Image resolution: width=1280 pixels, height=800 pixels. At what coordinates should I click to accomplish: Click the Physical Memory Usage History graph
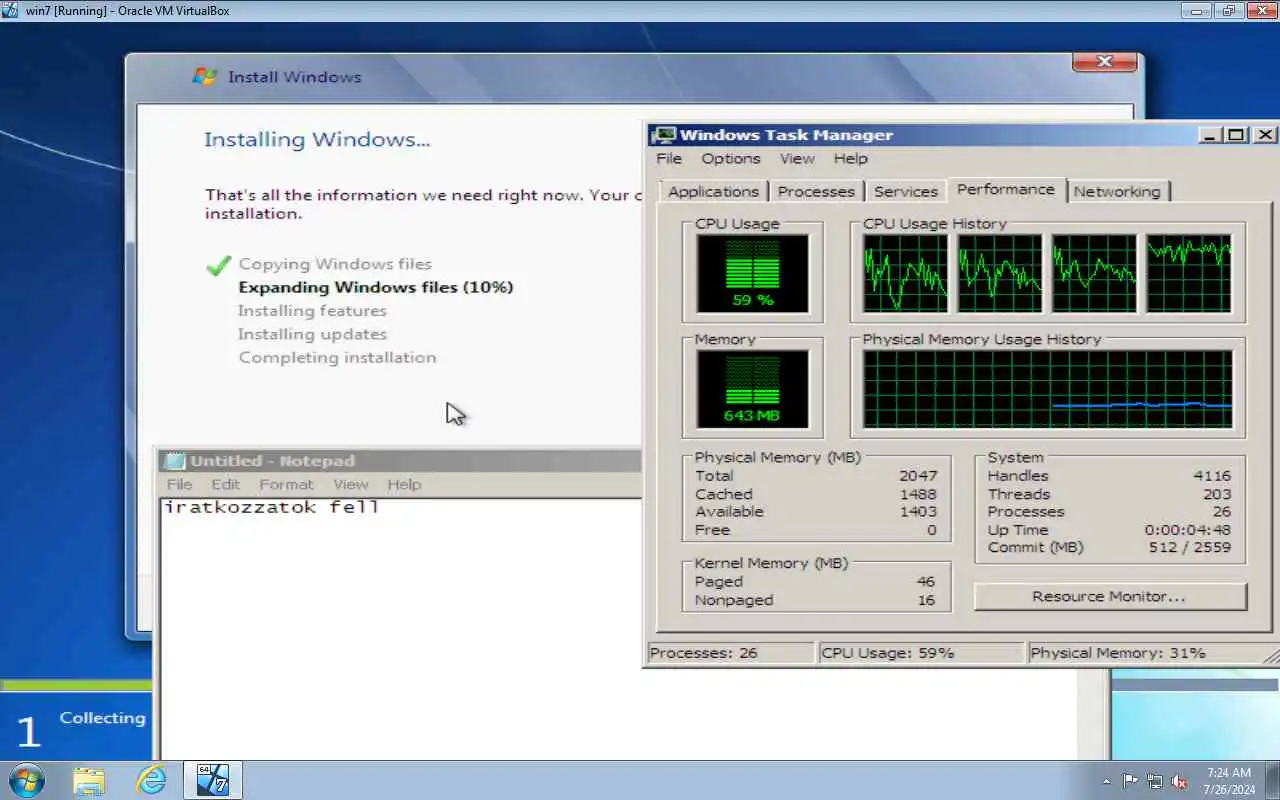point(1048,389)
